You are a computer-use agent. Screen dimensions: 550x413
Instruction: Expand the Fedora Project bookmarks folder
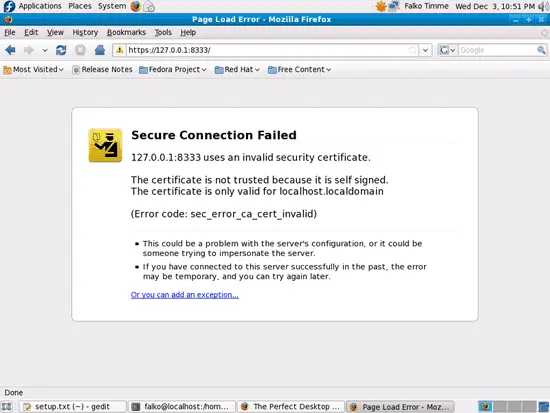tap(173, 69)
